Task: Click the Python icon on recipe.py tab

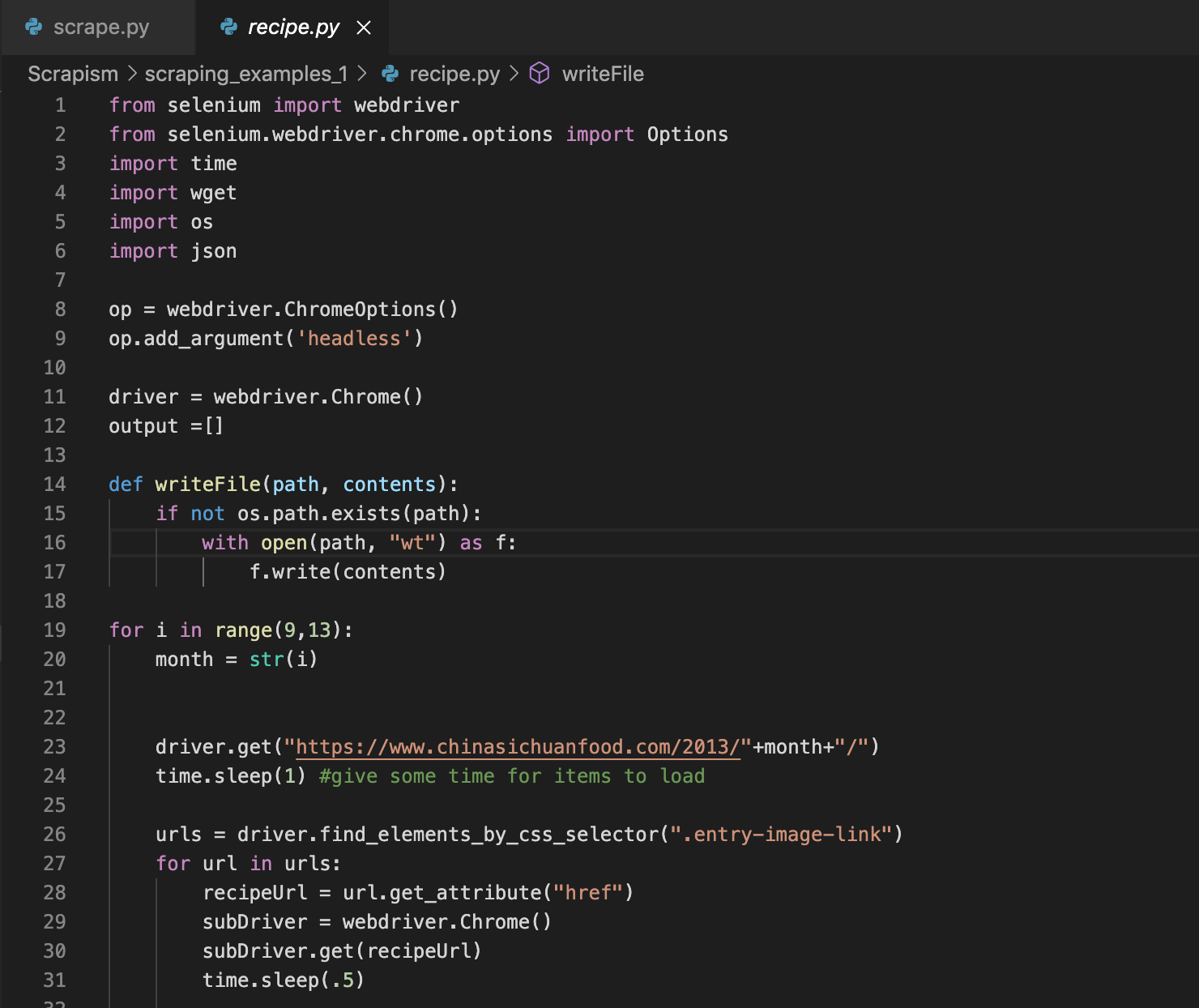Action: [229, 28]
